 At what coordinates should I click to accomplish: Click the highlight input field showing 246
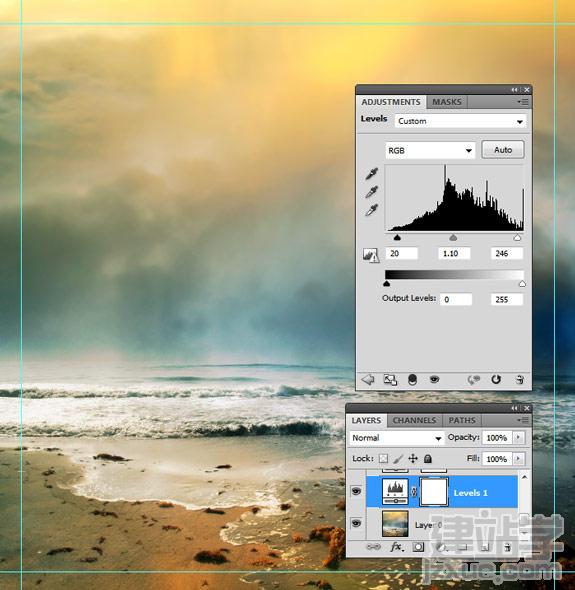coord(507,253)
